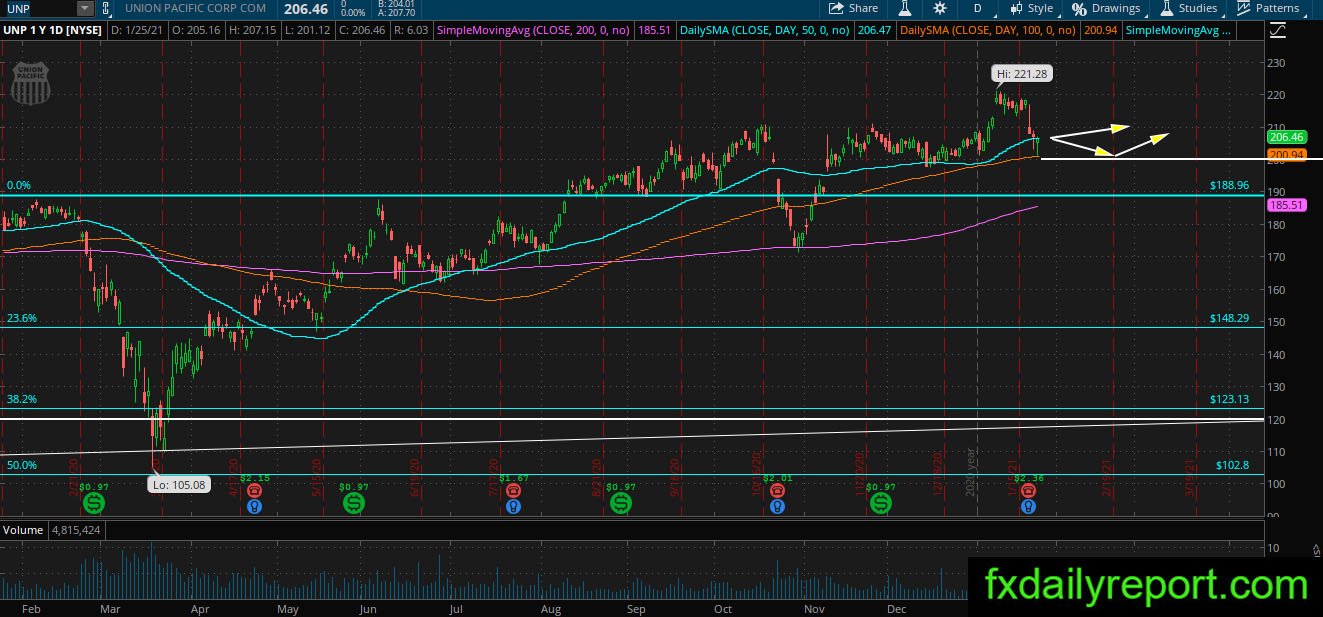The height and width of the screenshot is (617, 1323).
Task: Click the Lo: 105.08 price bubble
Action: point(179,484)
